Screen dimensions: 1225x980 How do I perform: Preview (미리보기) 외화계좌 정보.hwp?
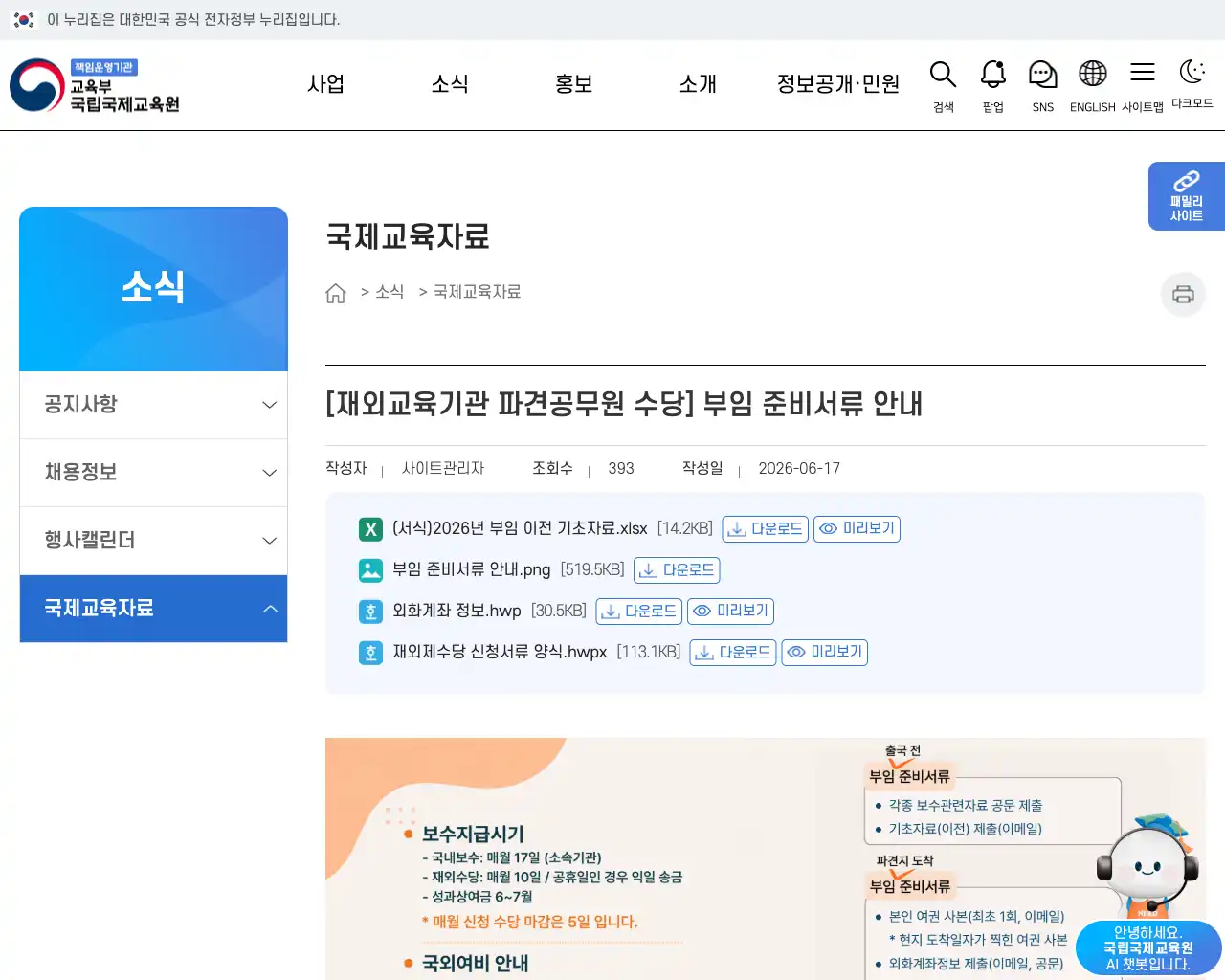(x=730, y=612)
